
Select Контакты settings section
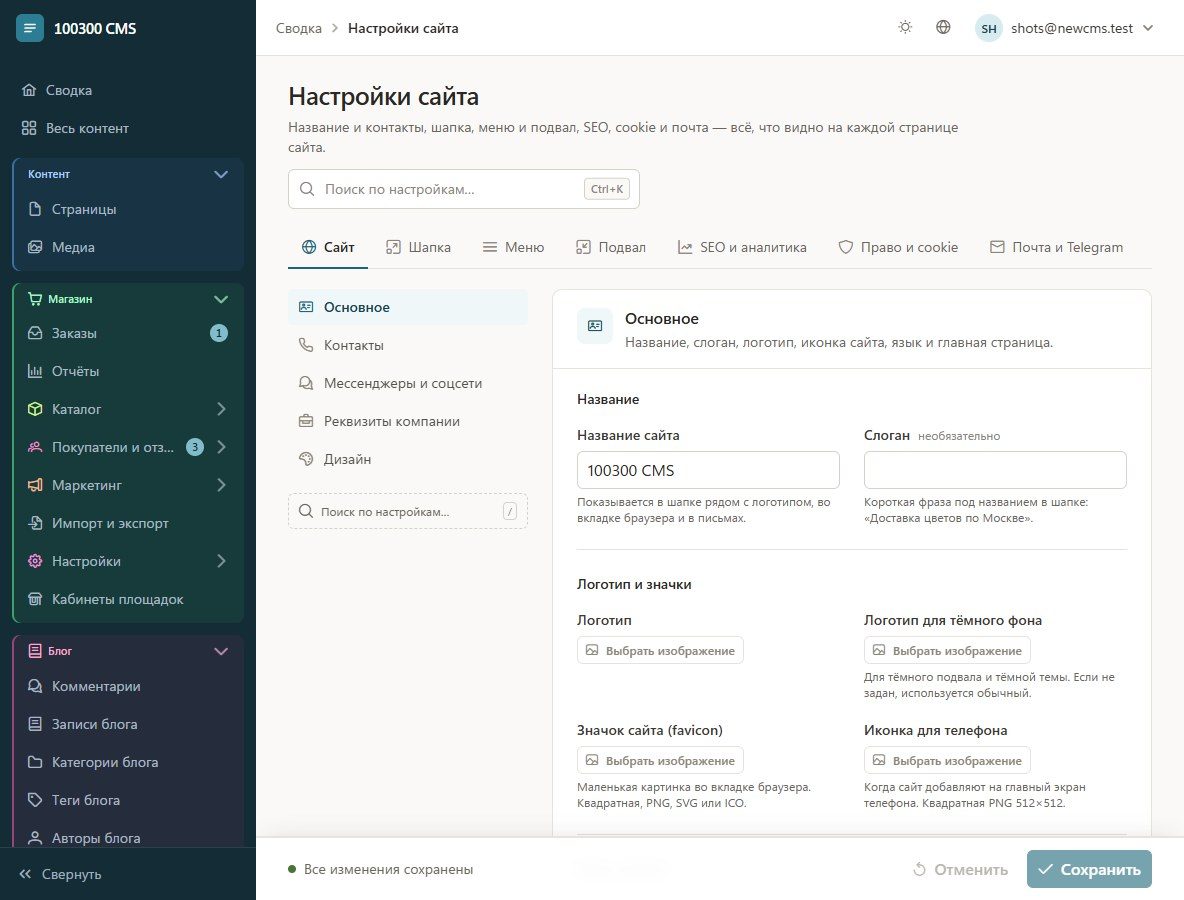tap(408, 345)
